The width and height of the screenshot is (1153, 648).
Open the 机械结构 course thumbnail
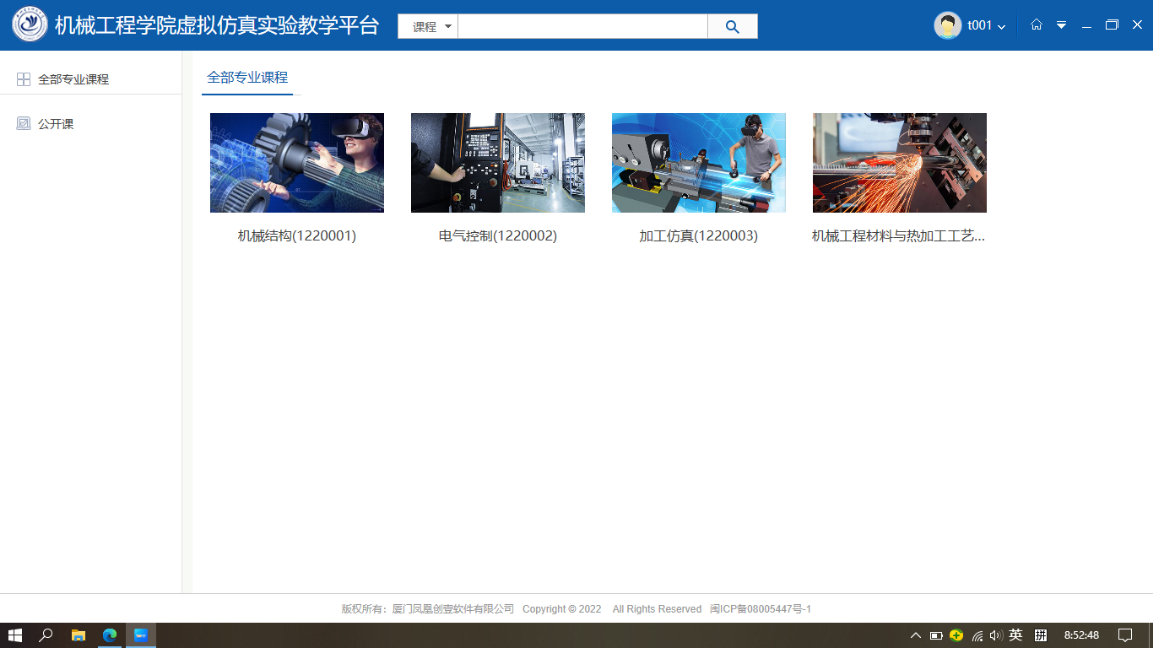[x=297, y=163]
